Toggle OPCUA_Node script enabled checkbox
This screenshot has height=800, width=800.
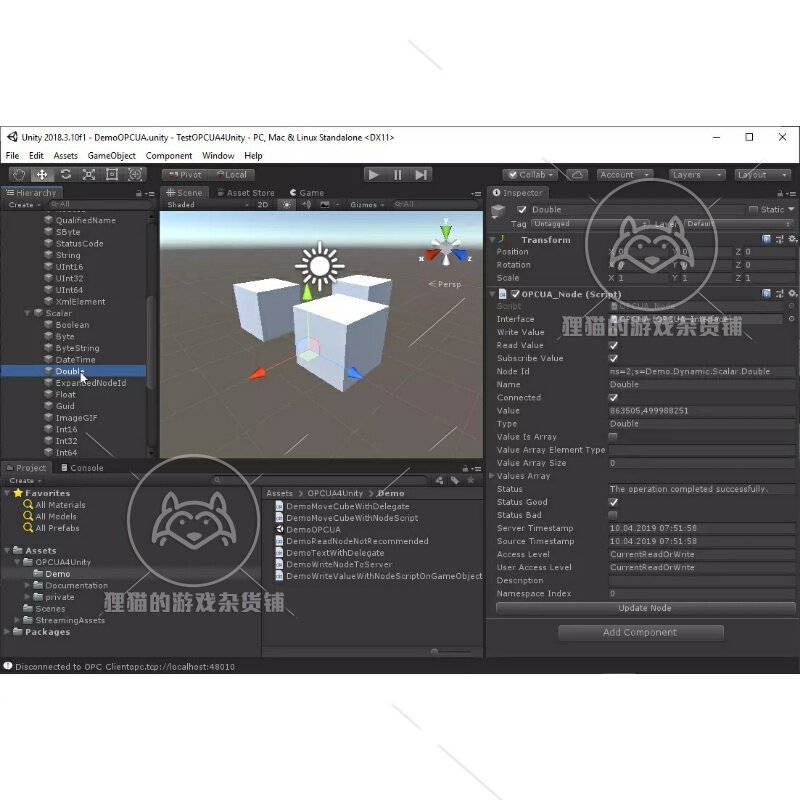coord(515,294)
